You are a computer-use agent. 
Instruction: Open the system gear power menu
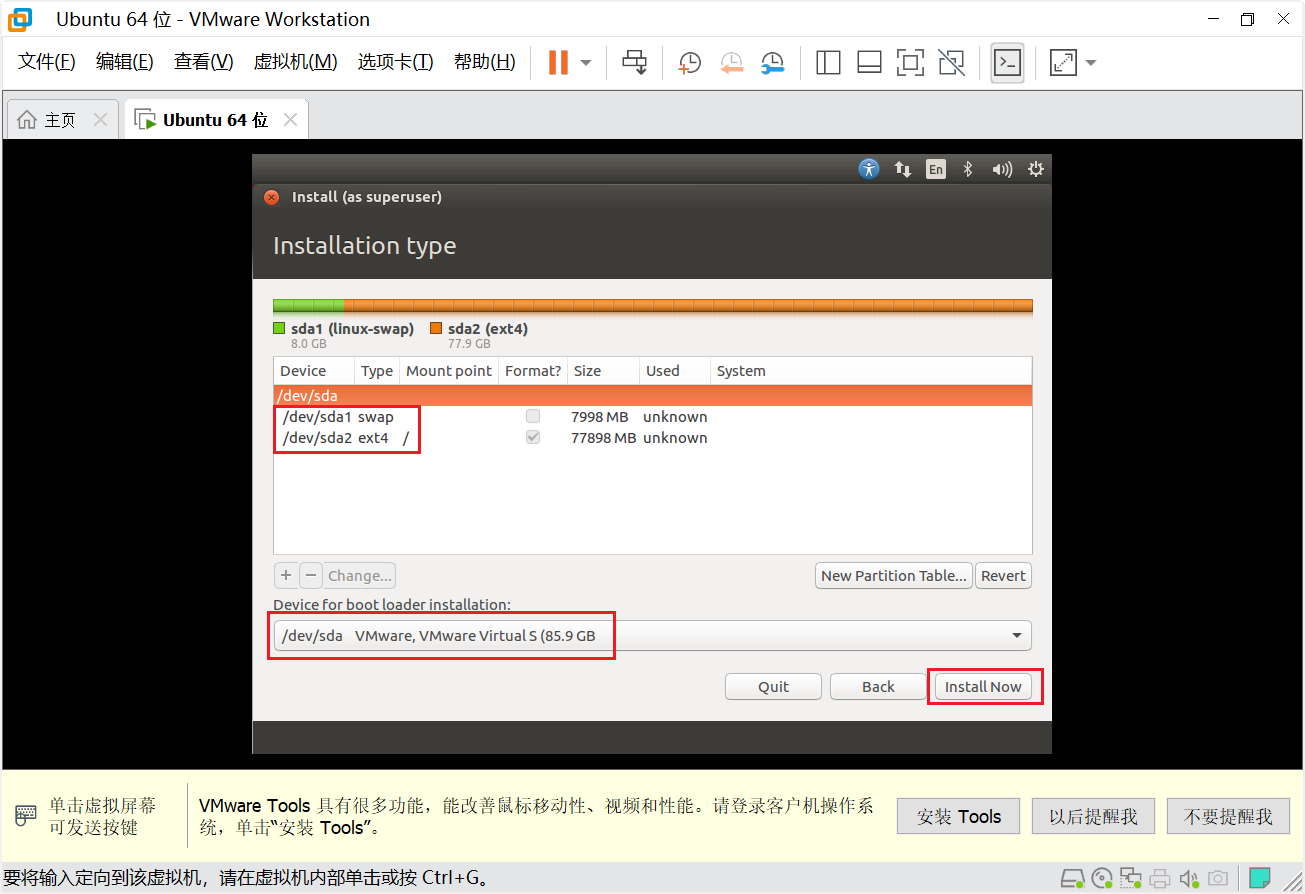1036,169
